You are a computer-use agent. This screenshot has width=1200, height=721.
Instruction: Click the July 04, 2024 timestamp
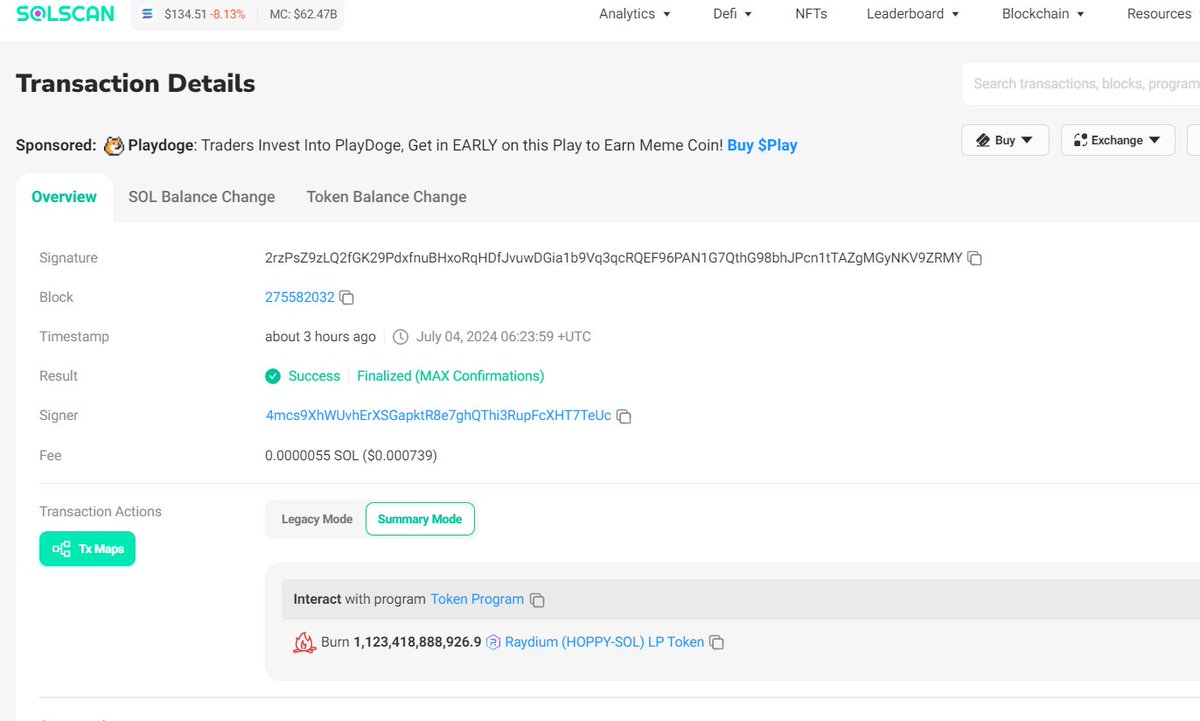503,336
